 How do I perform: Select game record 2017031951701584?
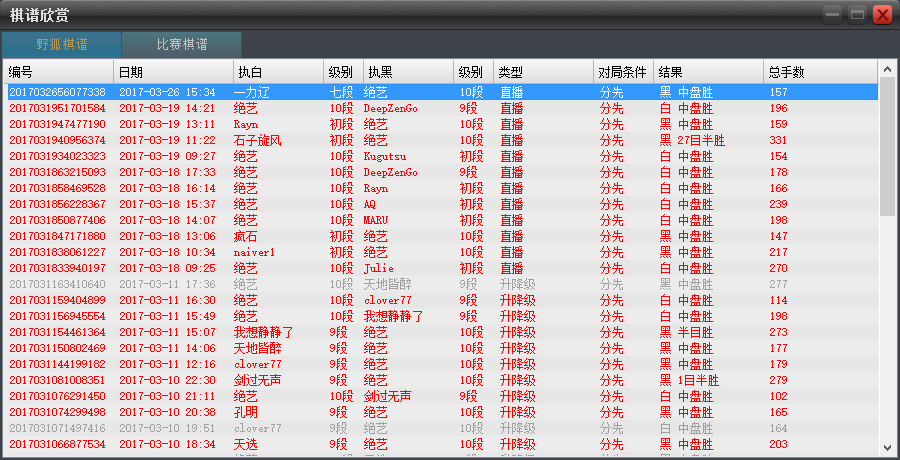pos(443,108)
